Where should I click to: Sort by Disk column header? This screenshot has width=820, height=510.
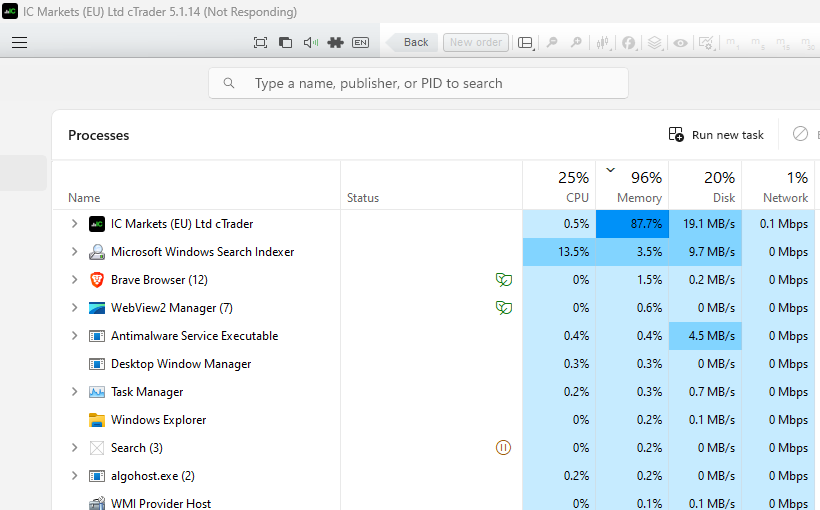click(x=705, y=186)
